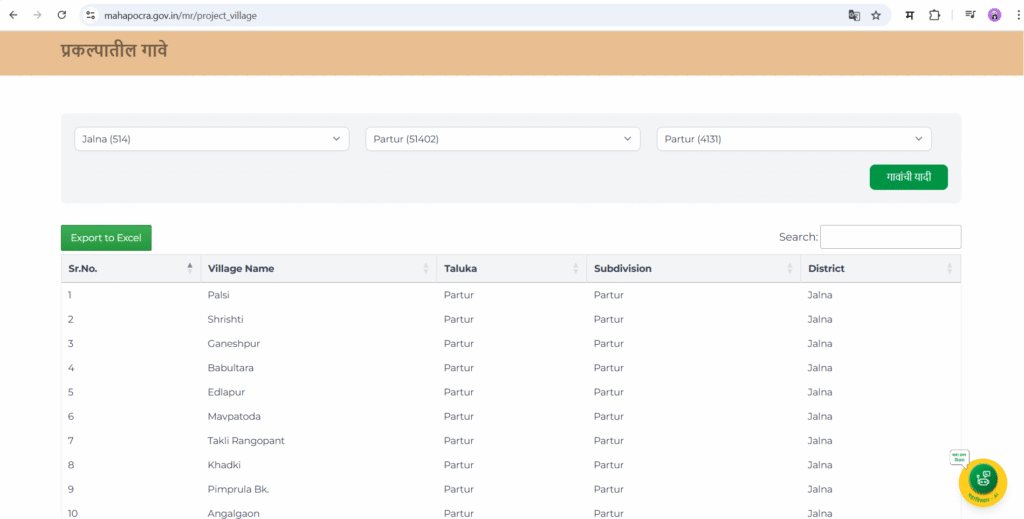Open the site information icon in address bar
This screenshot has width=1024, height=519.
point(90,15)
